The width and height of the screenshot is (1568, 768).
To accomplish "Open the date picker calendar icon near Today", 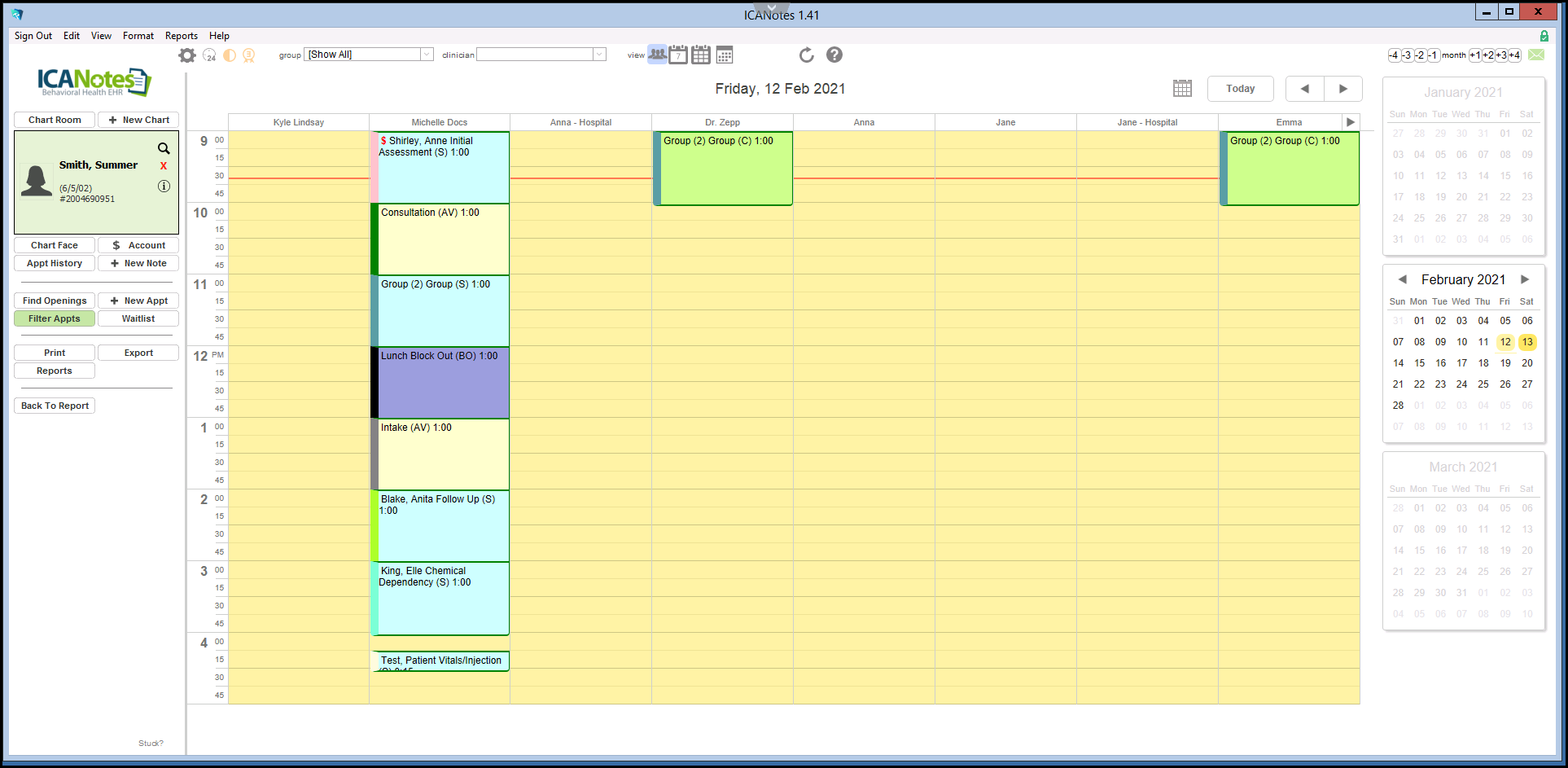I will [x=1182, y=88].
